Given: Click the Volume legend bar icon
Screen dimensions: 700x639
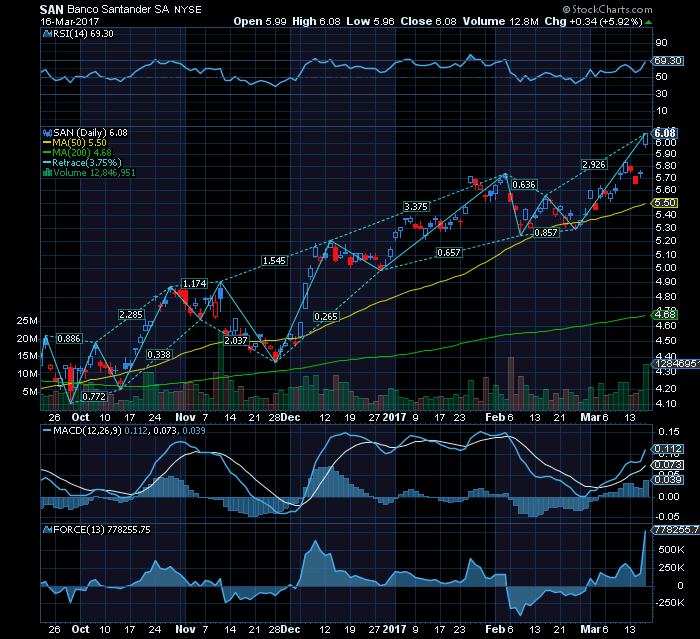Looking at the screenshot, I should pos(47,172).
